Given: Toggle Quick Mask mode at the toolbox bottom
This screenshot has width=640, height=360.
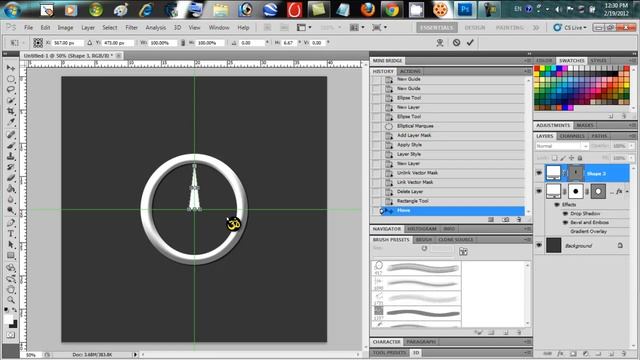Looking at the screenshot, I should coord(11,335).
